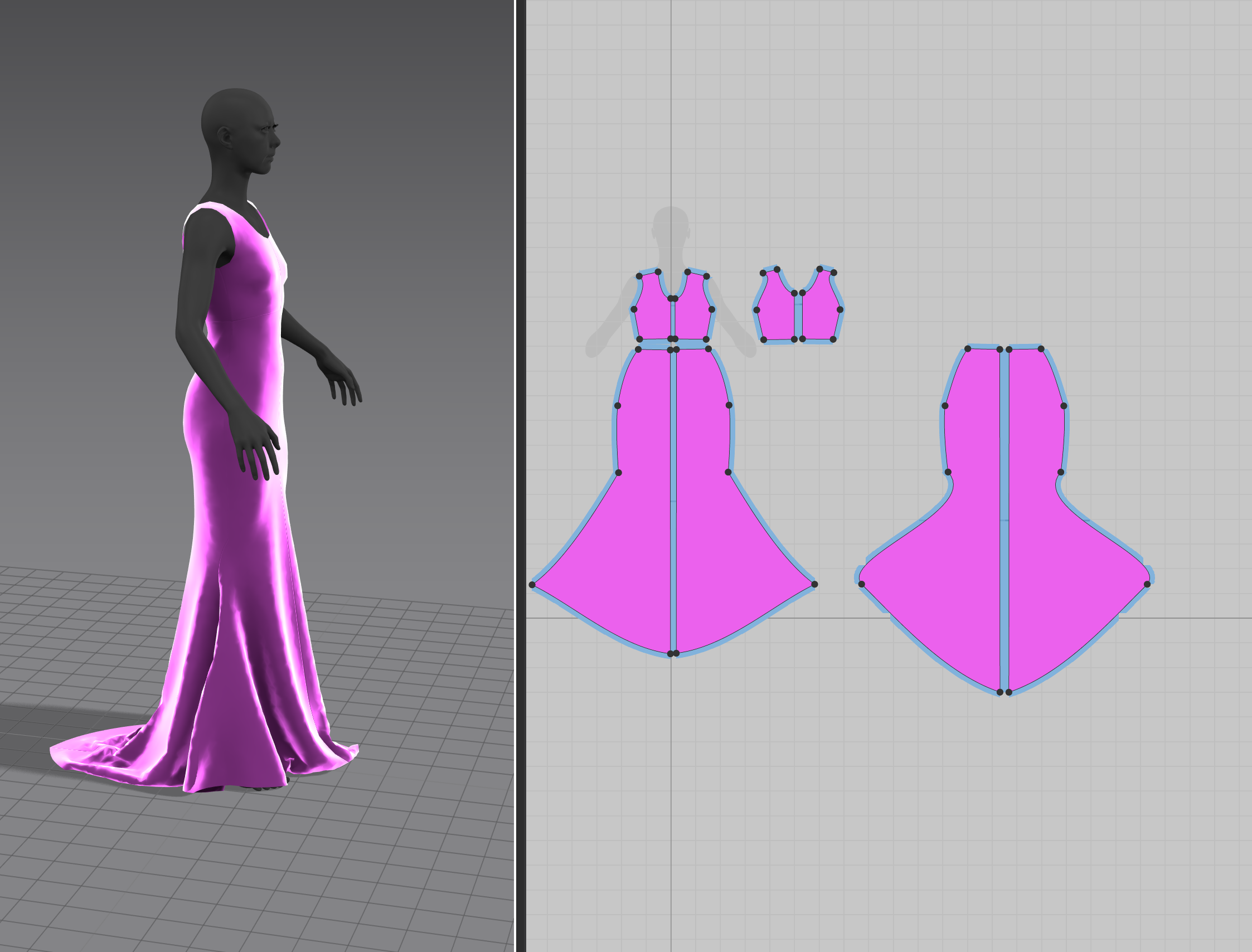The height and width of the screenshot is (952, 1252).
Task: Click the avatar silhouette head in 2D window
Action: [671, 224]
